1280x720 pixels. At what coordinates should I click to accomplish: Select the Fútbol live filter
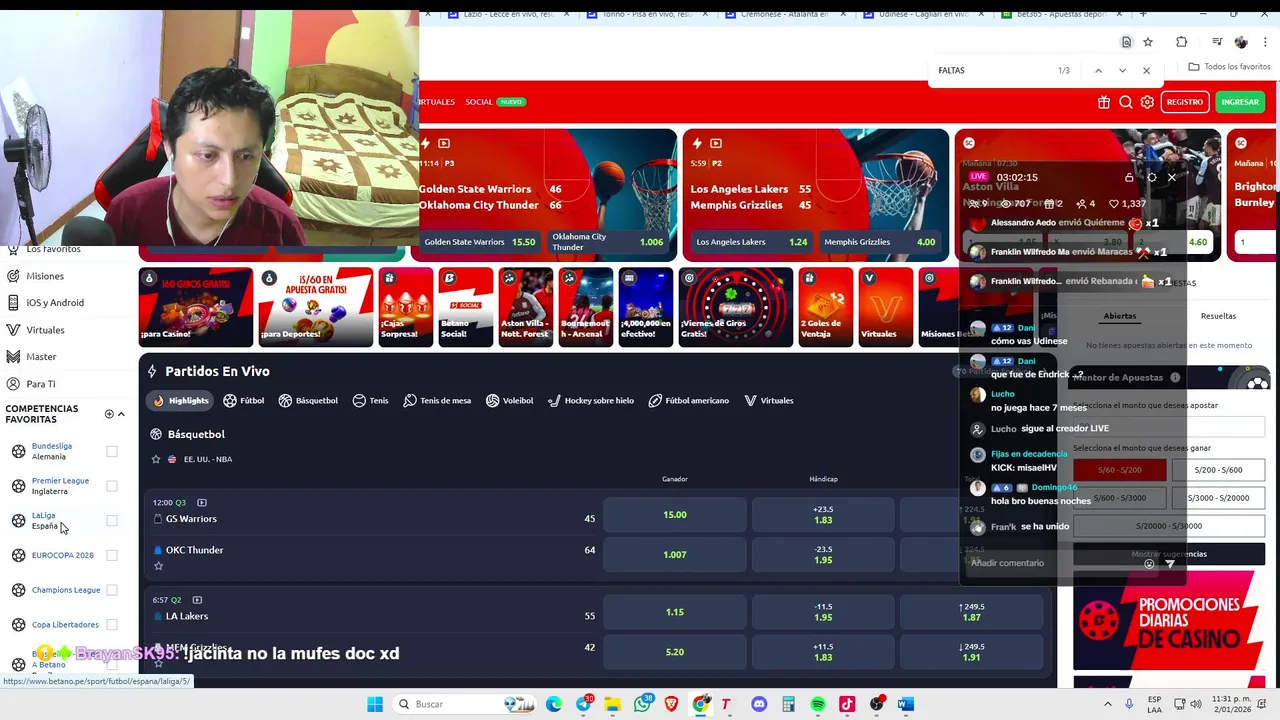tap(243, 401)
